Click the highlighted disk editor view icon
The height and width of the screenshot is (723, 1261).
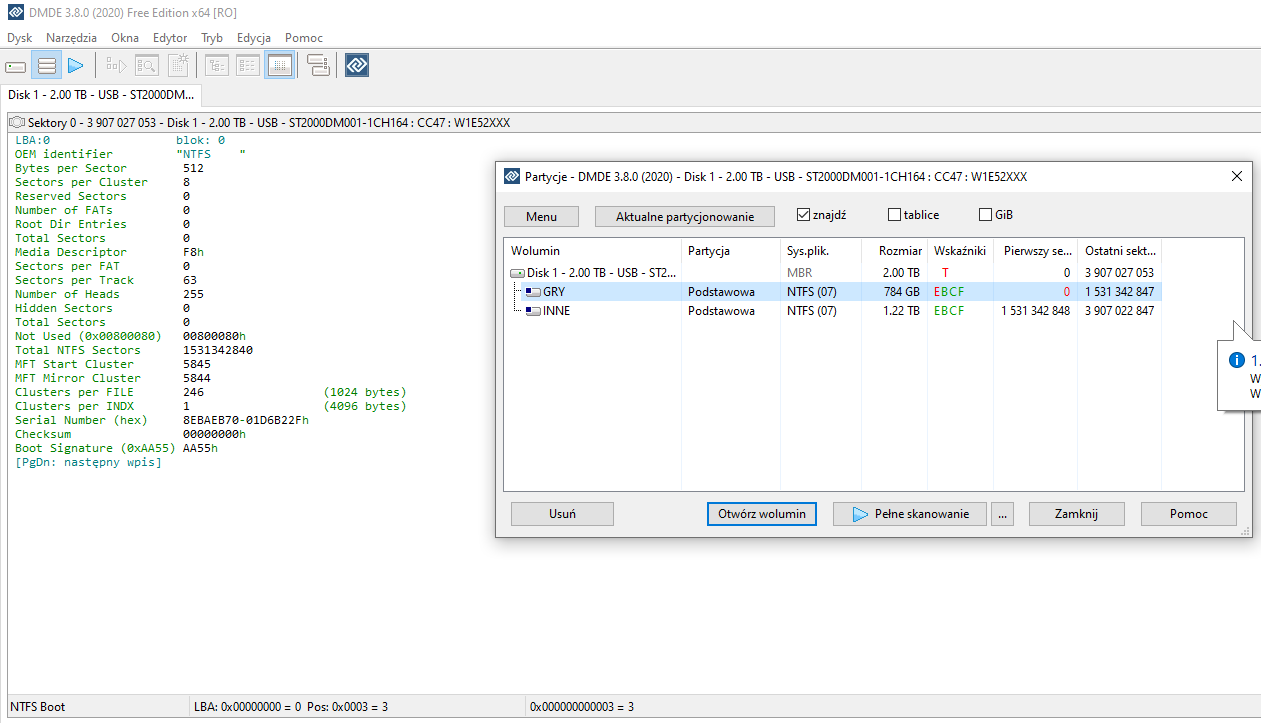point(279,66)
